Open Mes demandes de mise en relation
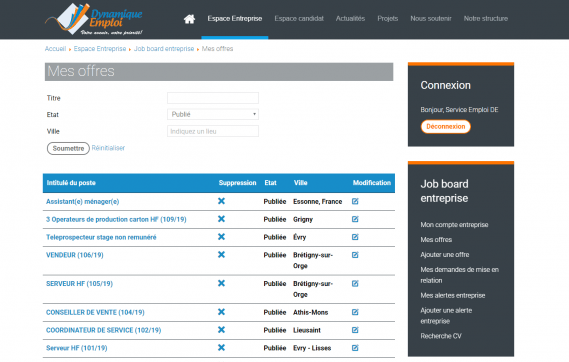Image resolution: width=569 pixels, height=362 pixels. (x=459, y=275)
